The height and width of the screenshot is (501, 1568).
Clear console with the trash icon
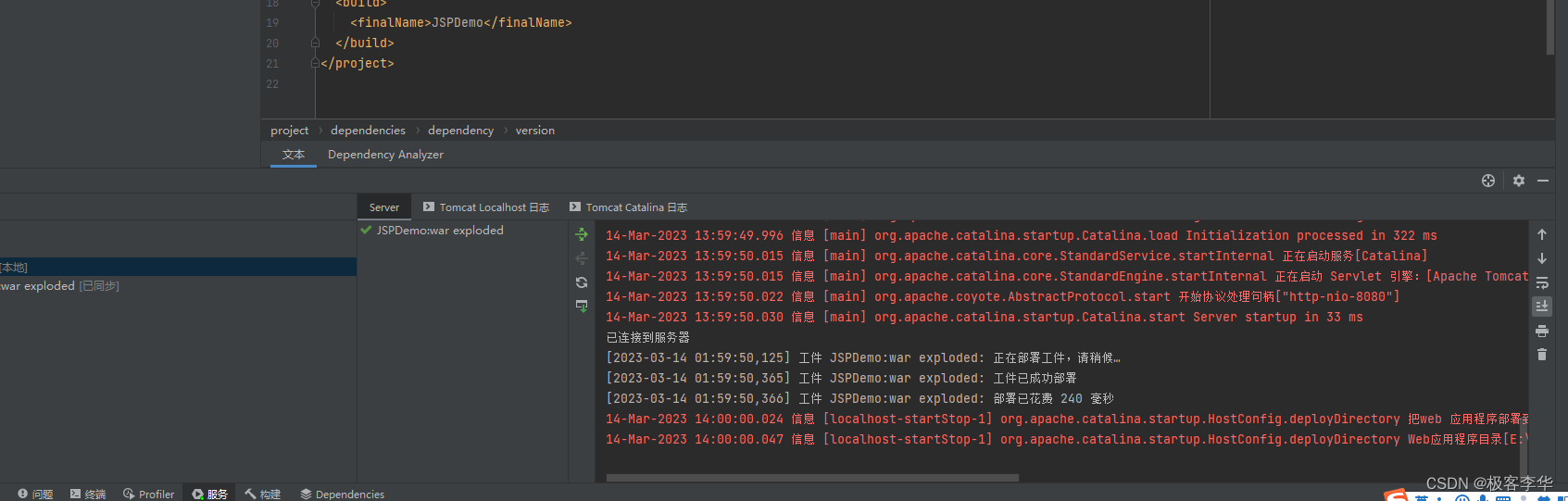coord(1542,355)
